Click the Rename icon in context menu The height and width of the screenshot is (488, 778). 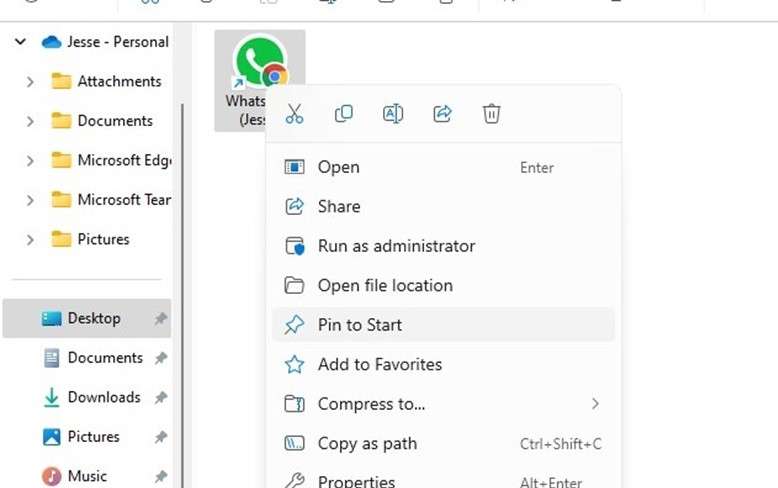click(393, 114)
